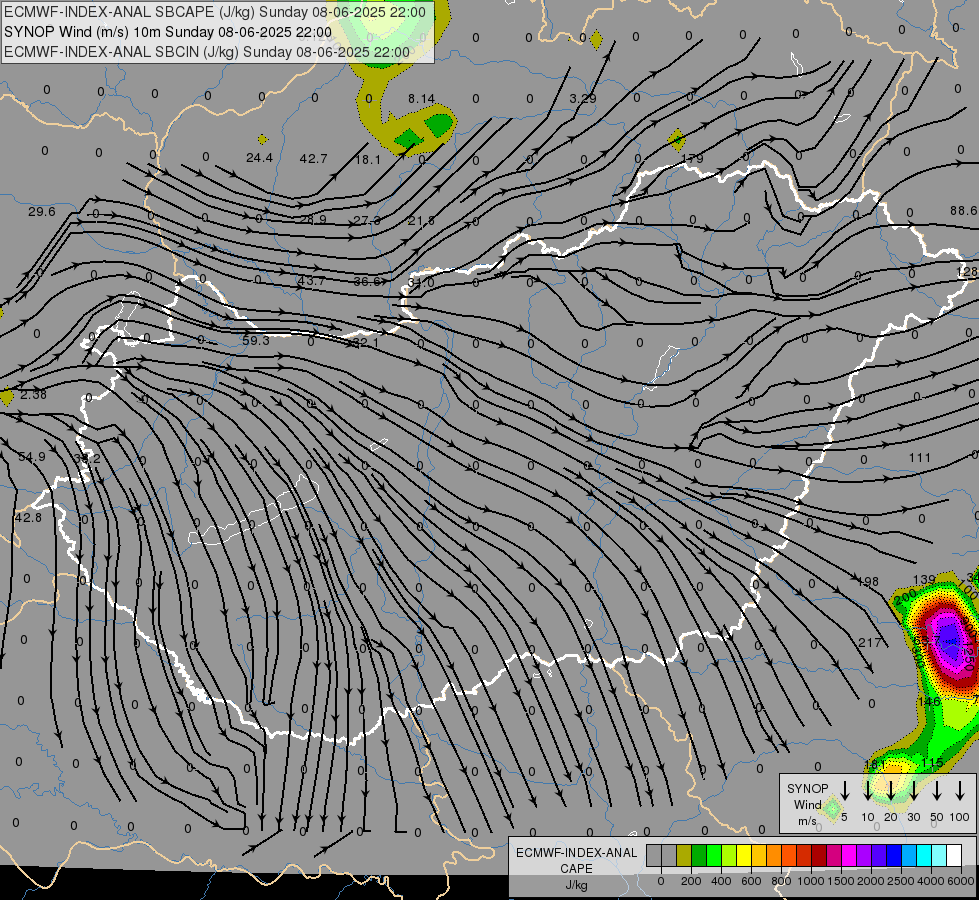Click the 179 value near the diamond marker
979x900 pixels.
[x=692, y=159]
